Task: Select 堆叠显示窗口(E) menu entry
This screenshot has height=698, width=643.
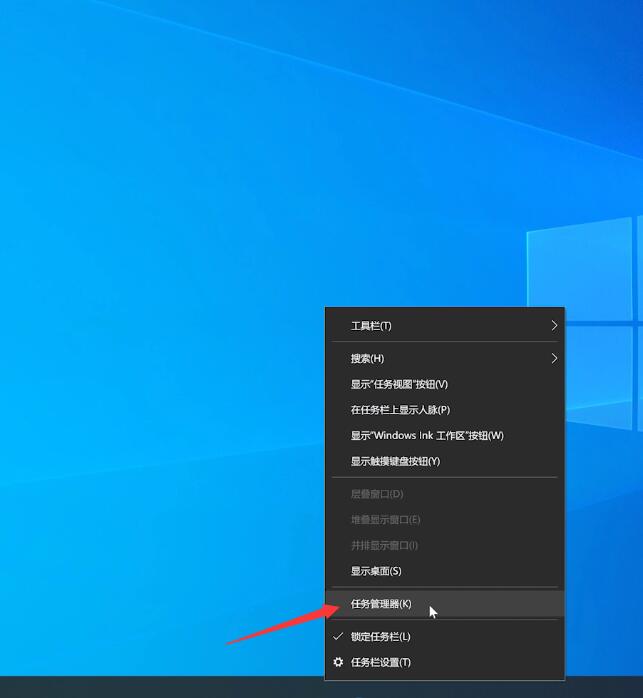Action: 385,520
